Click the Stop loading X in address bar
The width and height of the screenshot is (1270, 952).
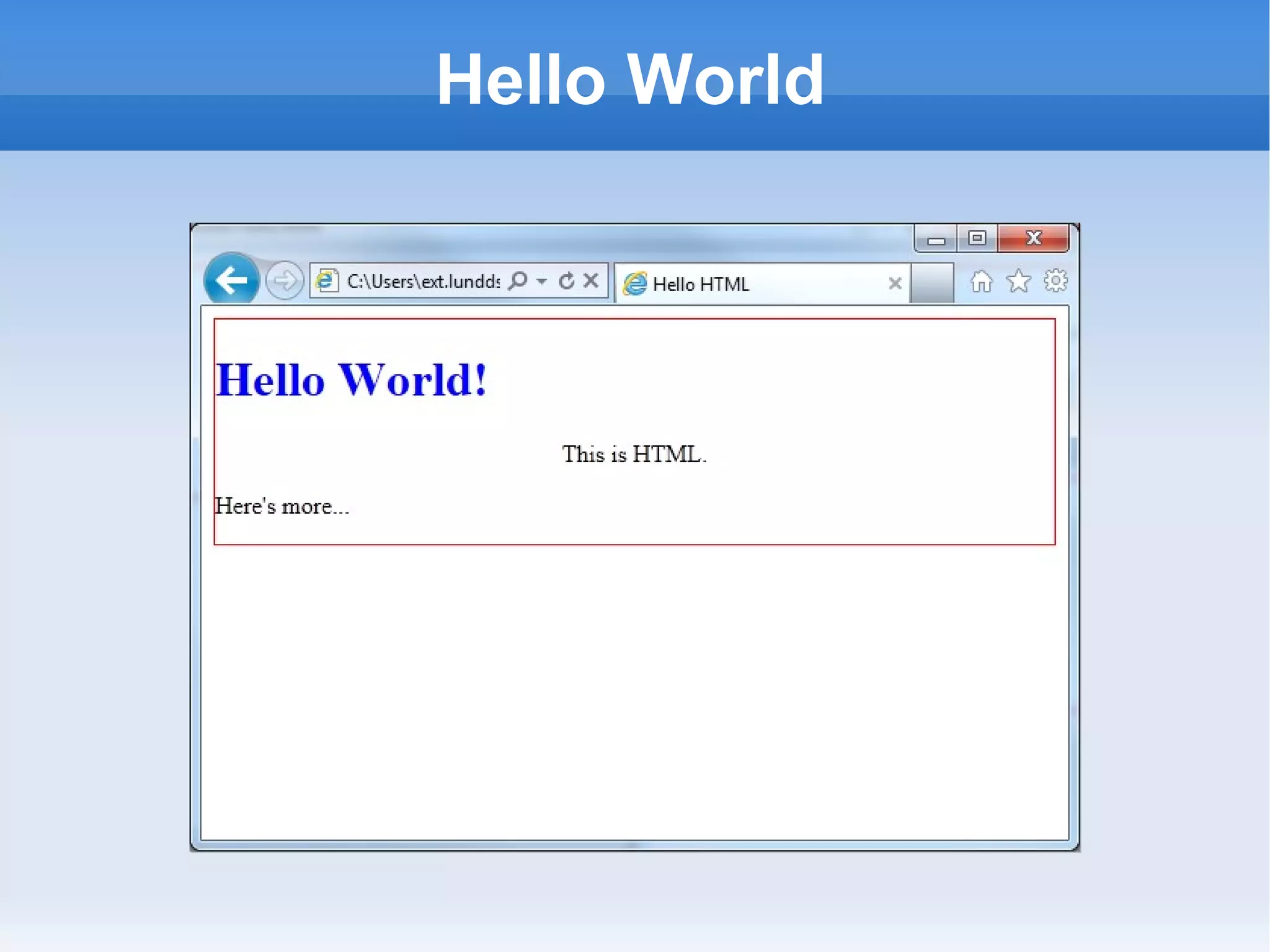coord(591,281)
